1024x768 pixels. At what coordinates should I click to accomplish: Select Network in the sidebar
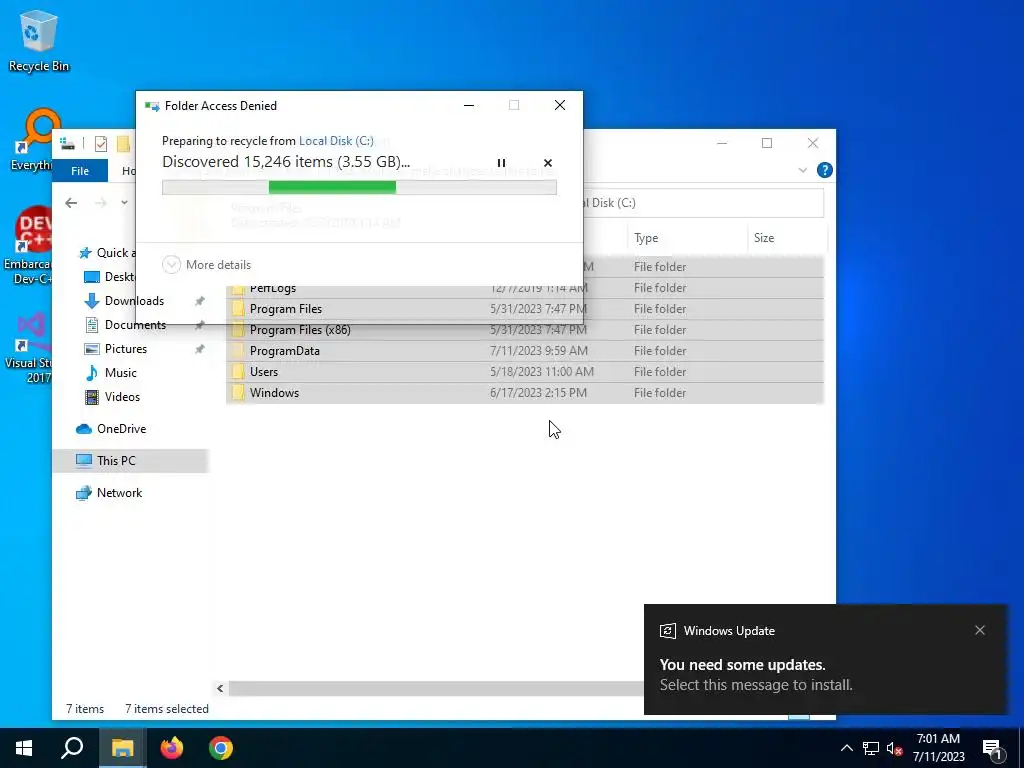click(119, 493)
